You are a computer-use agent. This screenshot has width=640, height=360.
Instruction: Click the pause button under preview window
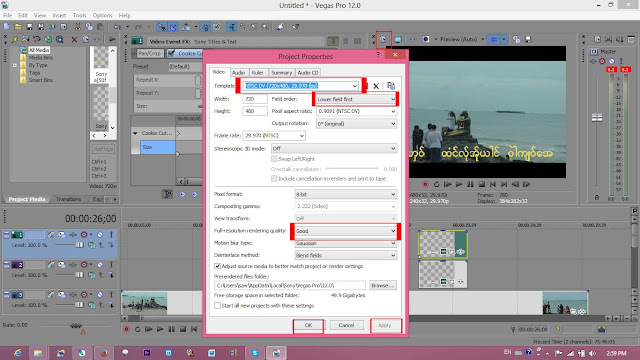coord(470,184)
